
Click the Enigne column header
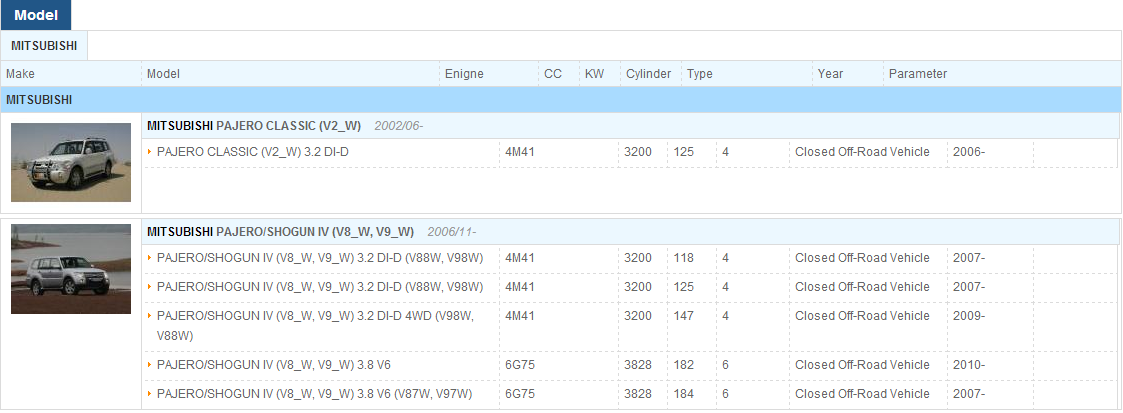464,74
